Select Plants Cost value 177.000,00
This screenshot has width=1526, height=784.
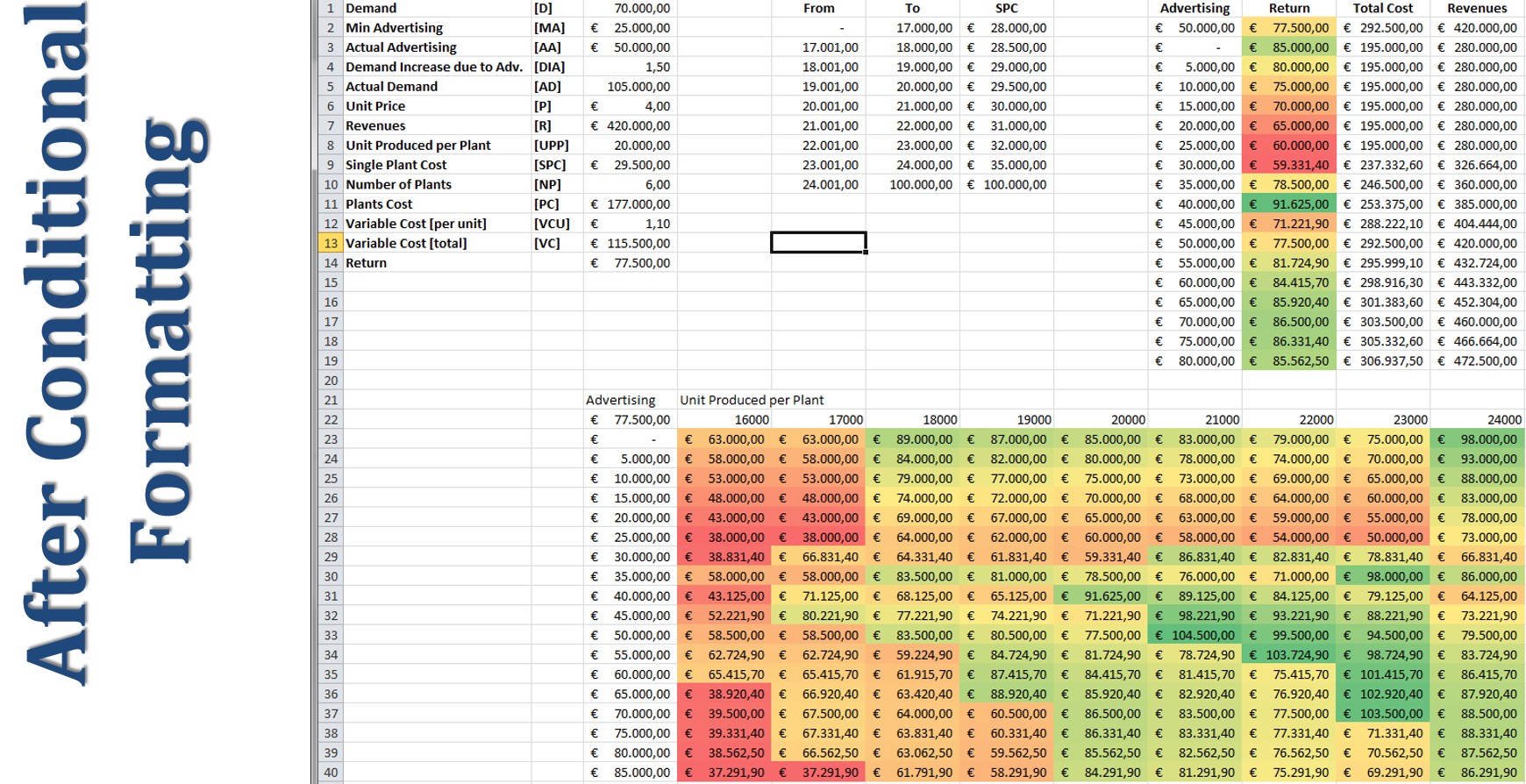pos(631,203)
